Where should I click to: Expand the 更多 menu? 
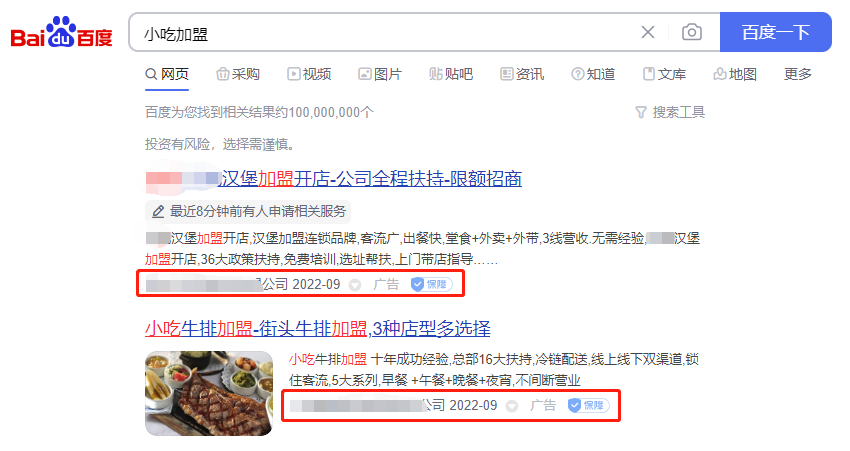pyautogui.click(x=798, y=74)
